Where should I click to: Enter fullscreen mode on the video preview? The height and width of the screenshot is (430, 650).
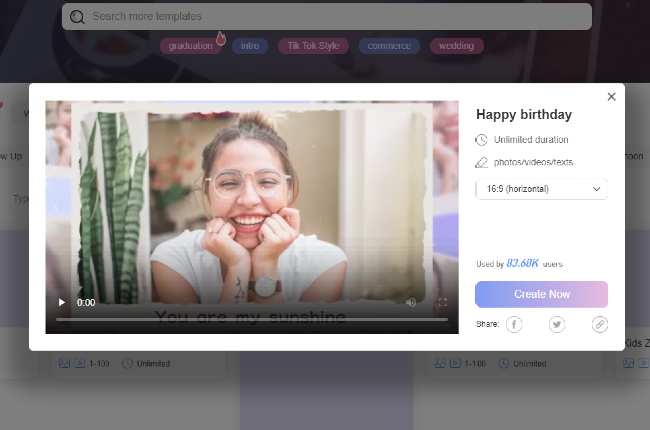pos(443,302)
